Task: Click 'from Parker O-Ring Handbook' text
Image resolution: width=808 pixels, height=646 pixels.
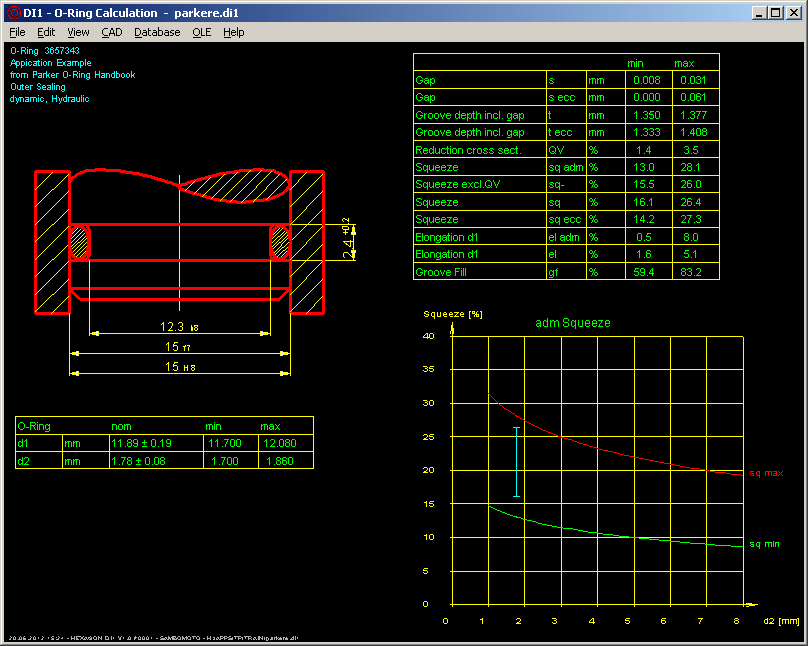Action: coord(73,75)
